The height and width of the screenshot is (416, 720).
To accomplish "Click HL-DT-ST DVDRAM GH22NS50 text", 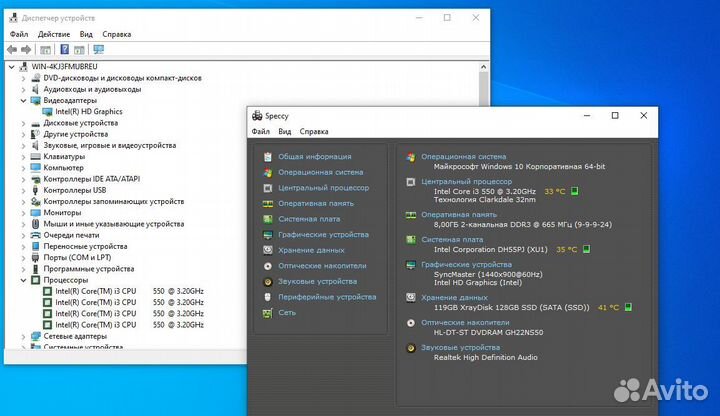I will [x=488, y=332].
